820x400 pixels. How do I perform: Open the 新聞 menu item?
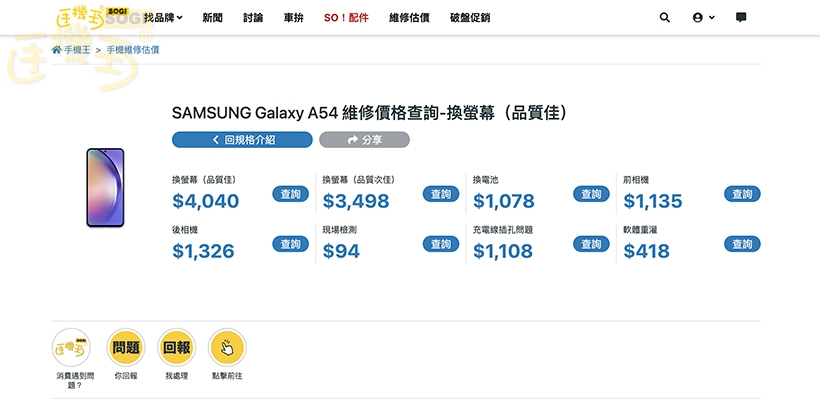(212, 18)
